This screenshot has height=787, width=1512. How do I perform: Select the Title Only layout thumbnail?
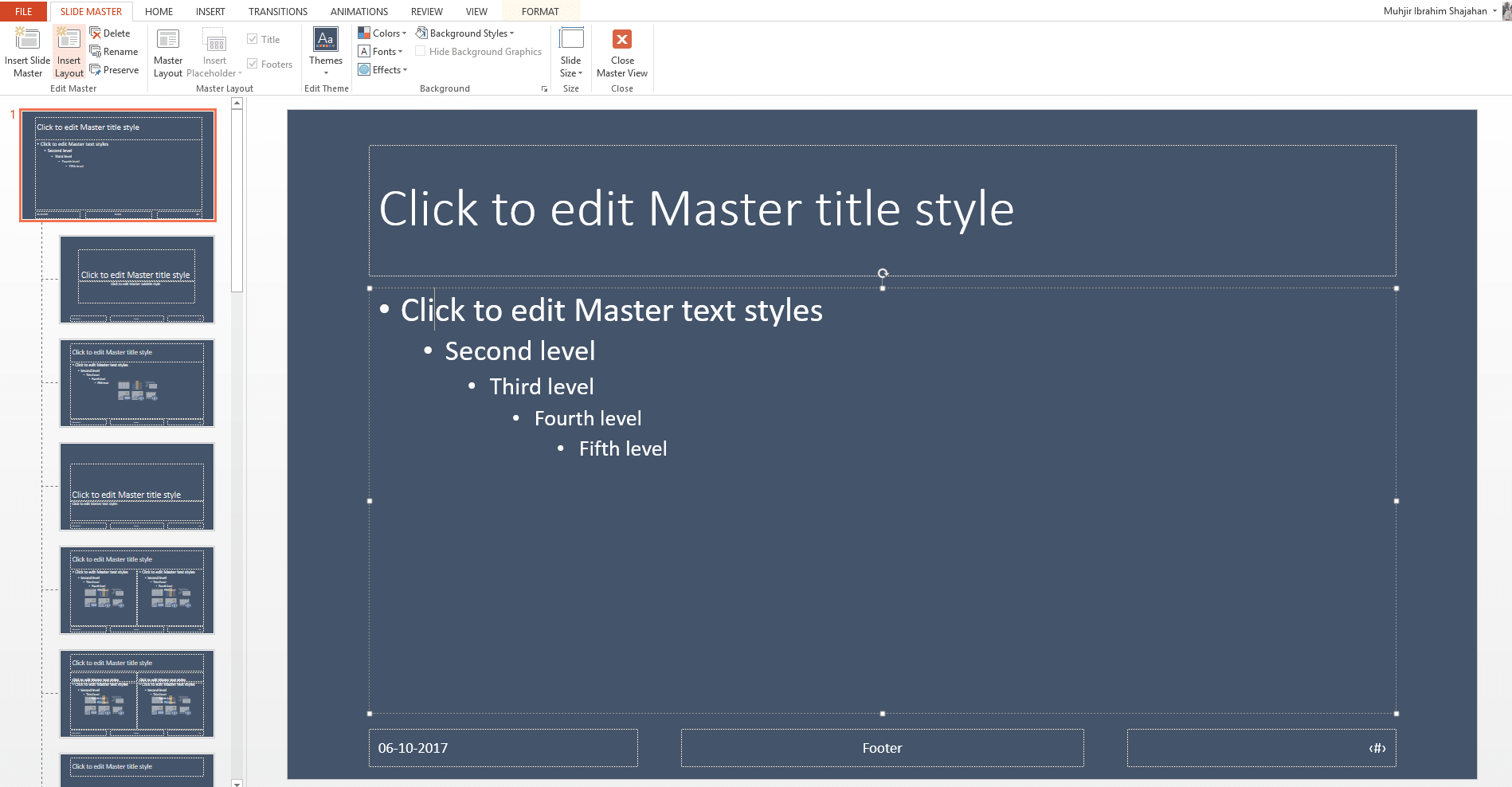[137, 770]
